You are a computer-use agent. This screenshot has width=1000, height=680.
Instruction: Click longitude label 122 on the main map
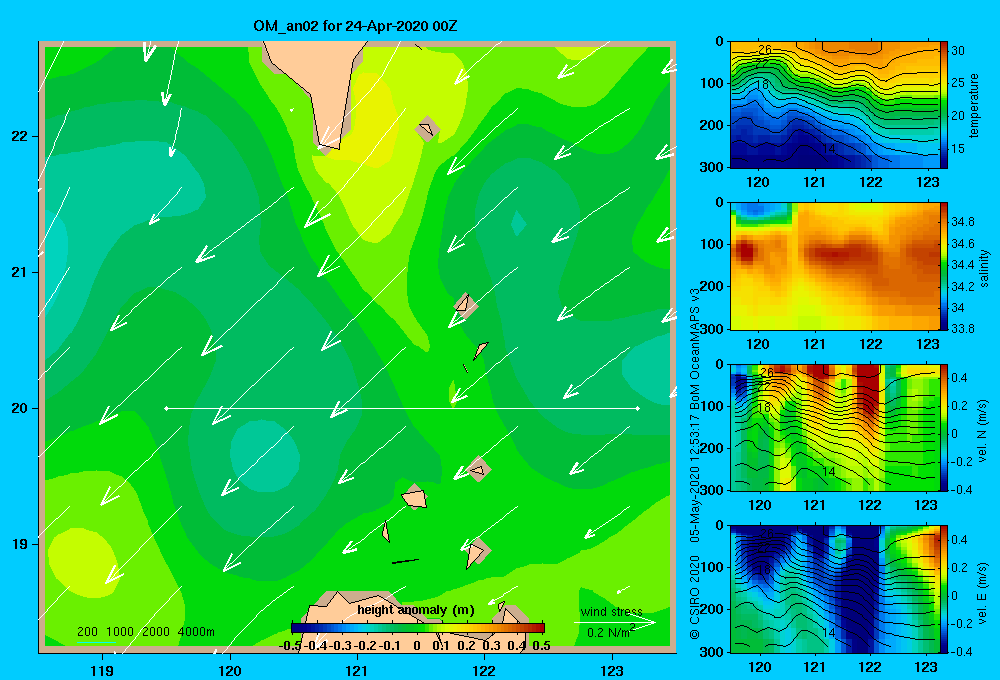[x=485, y=671]
